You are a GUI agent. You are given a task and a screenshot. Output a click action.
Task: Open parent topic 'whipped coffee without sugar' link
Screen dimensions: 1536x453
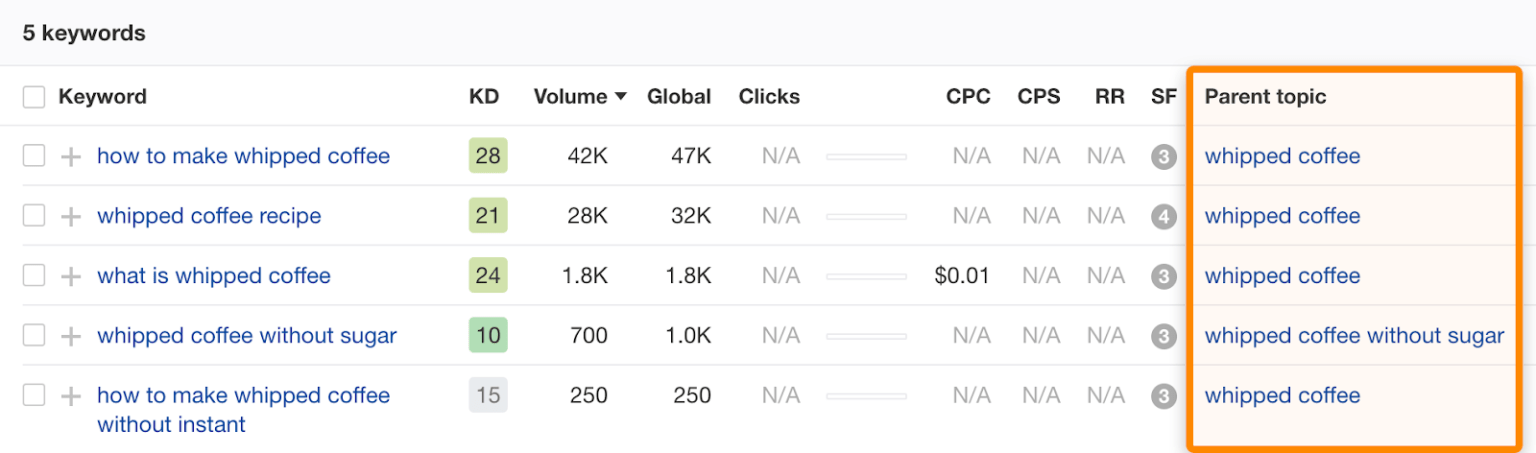pos(1354,336)
